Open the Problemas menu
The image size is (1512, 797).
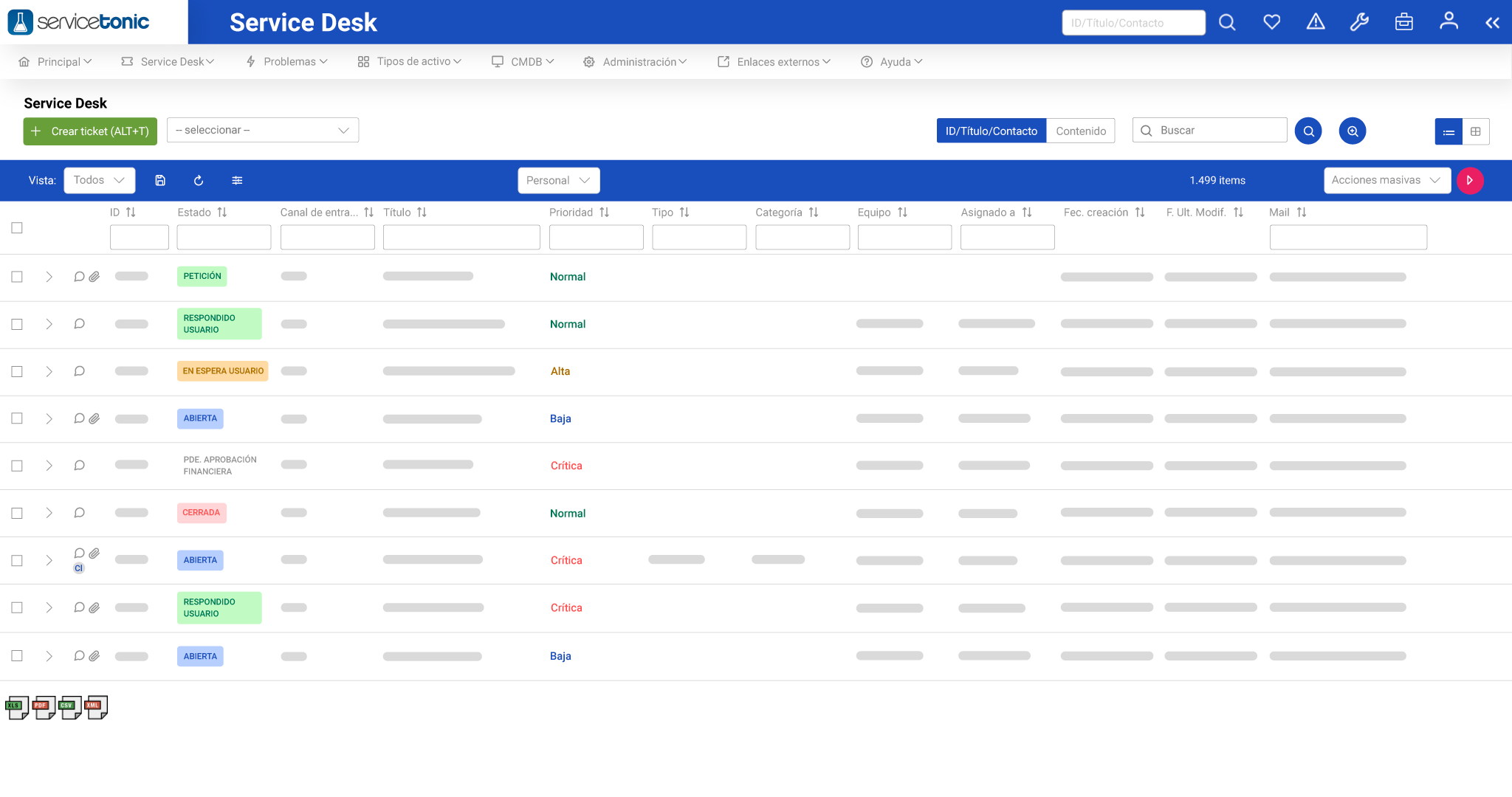tap(286, 62)
